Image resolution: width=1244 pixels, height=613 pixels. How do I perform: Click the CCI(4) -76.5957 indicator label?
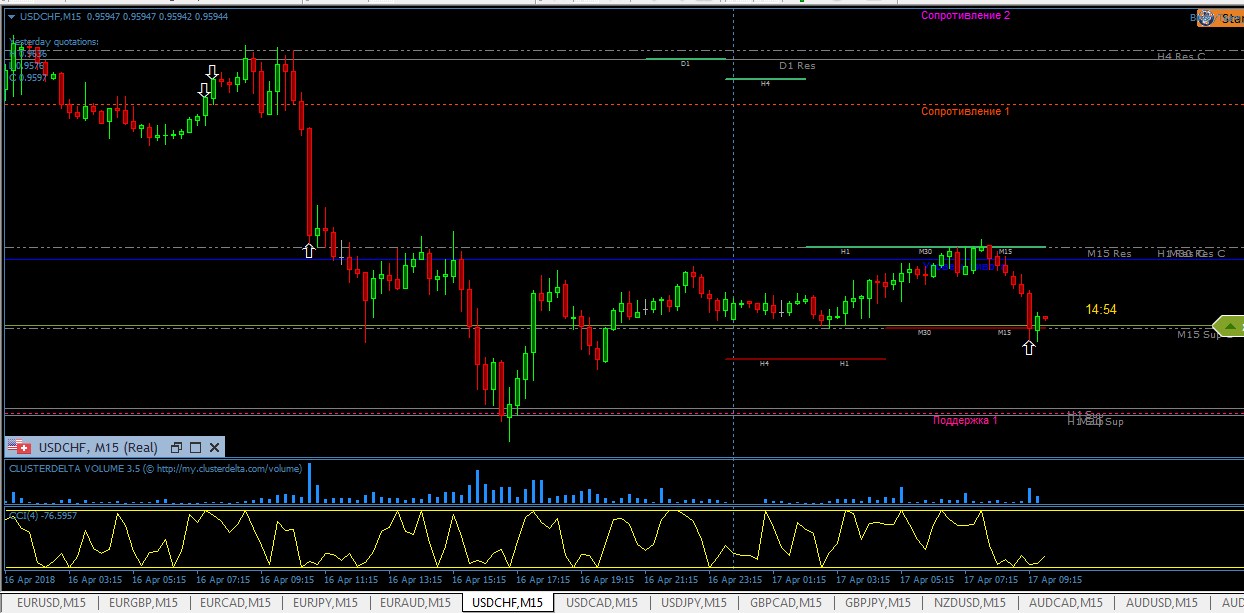pyautogui.click(x=43, y=516)
